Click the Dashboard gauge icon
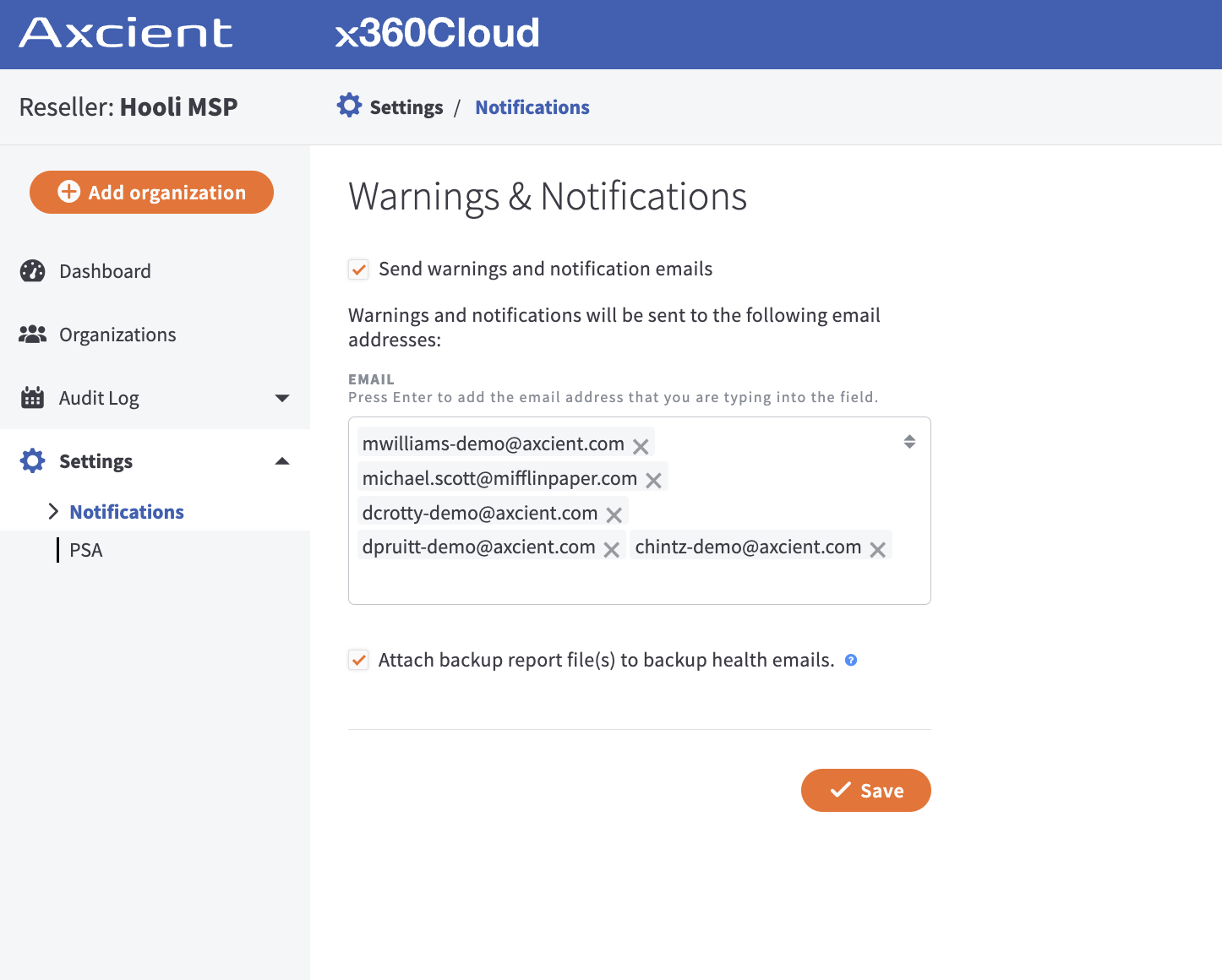The height and width of the screenshot is (980, 1222). pyautogui.click(x=32, y=270)
